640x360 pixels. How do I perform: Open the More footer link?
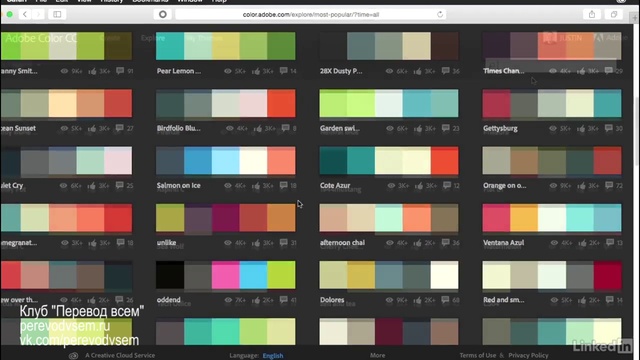point(378,355)
